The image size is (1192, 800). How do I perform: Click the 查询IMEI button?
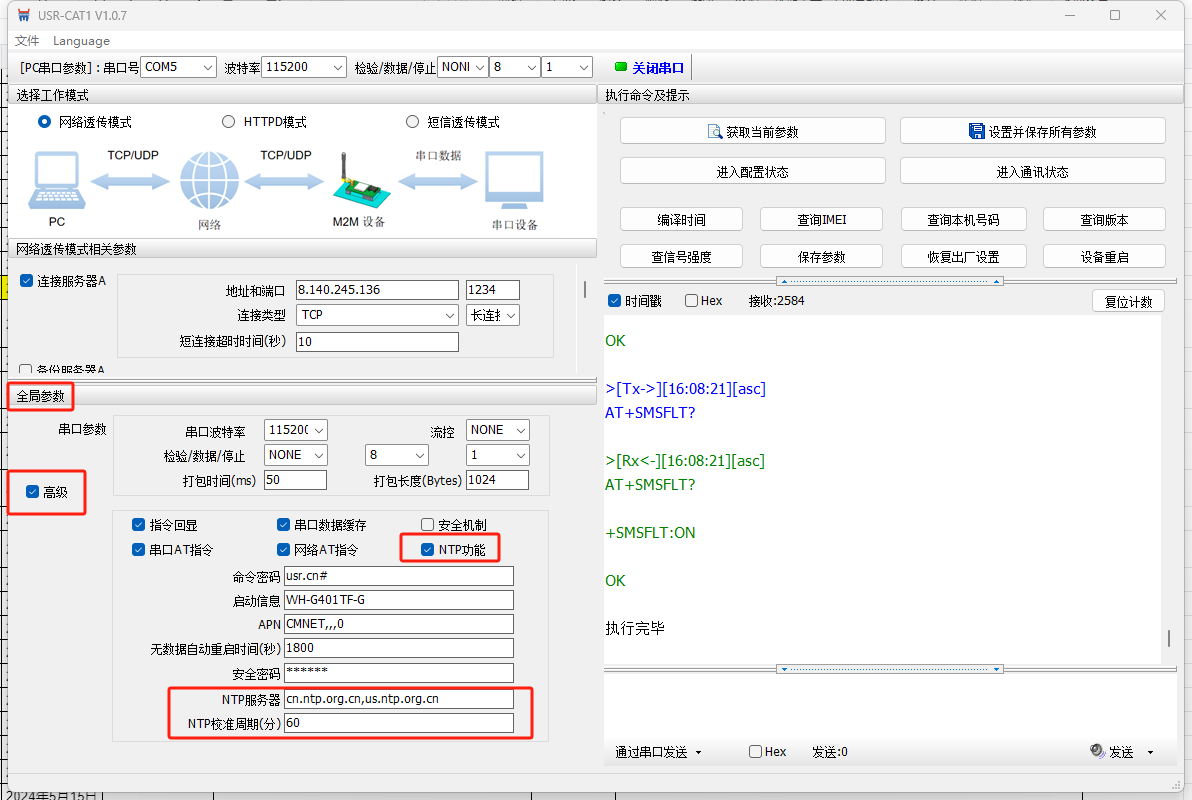[x=821, y=220]
